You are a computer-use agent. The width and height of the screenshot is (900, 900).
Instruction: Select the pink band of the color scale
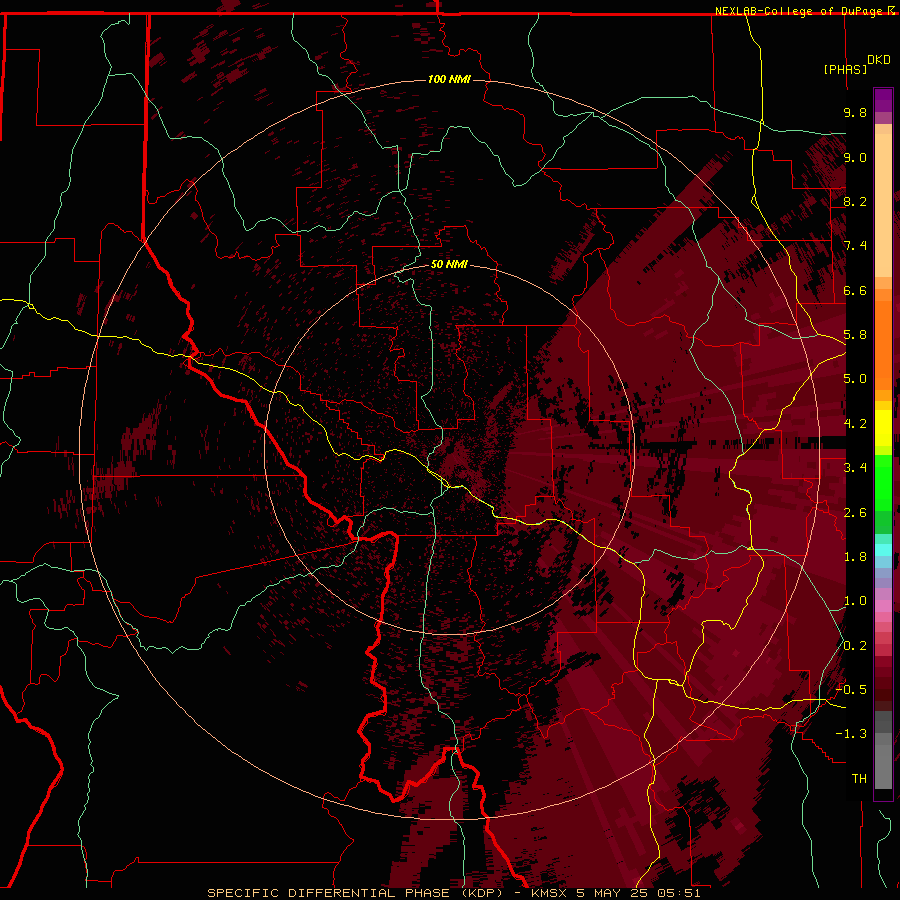[x=883, y=606]
